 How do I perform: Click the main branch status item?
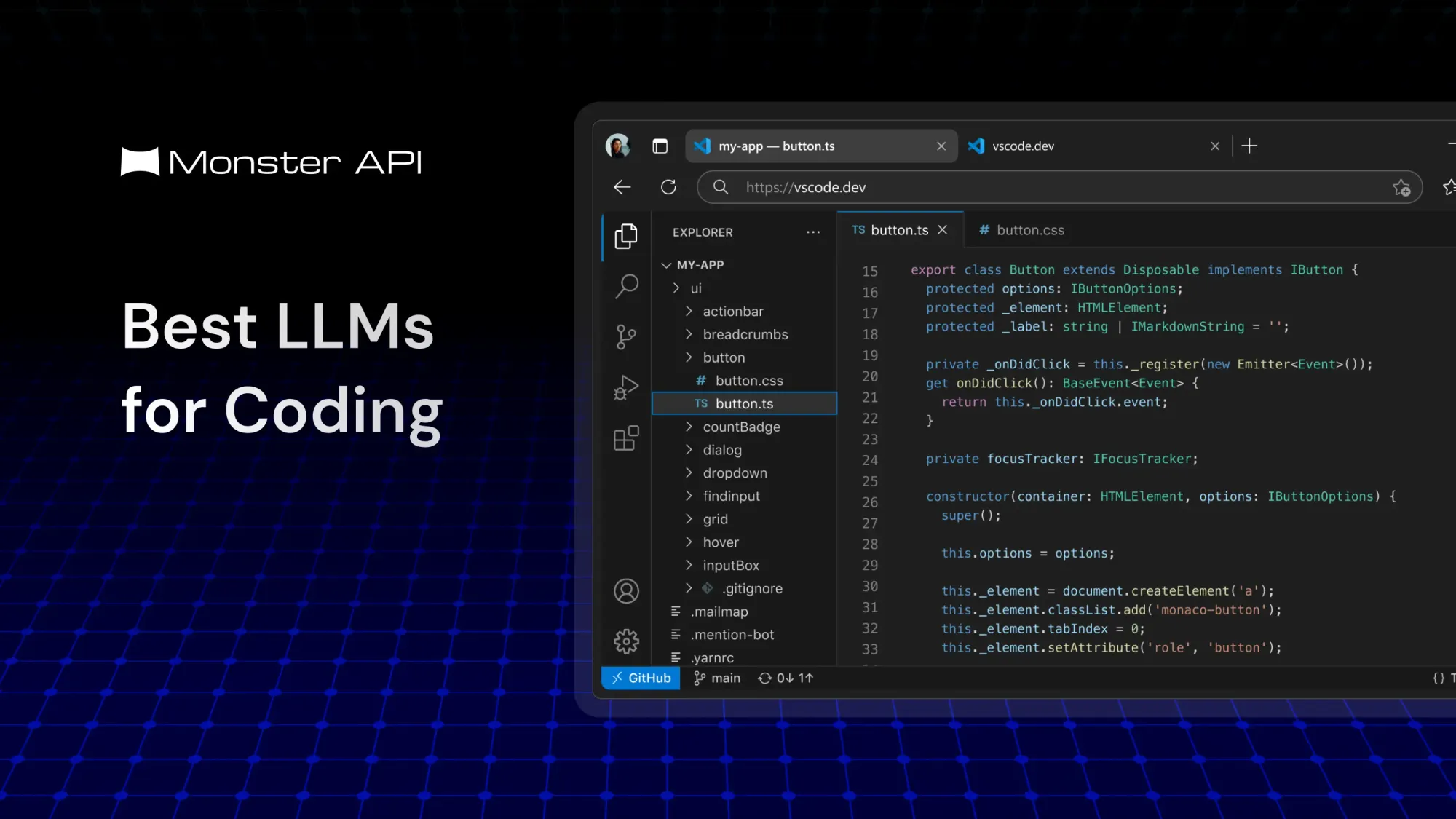(717, 678)
